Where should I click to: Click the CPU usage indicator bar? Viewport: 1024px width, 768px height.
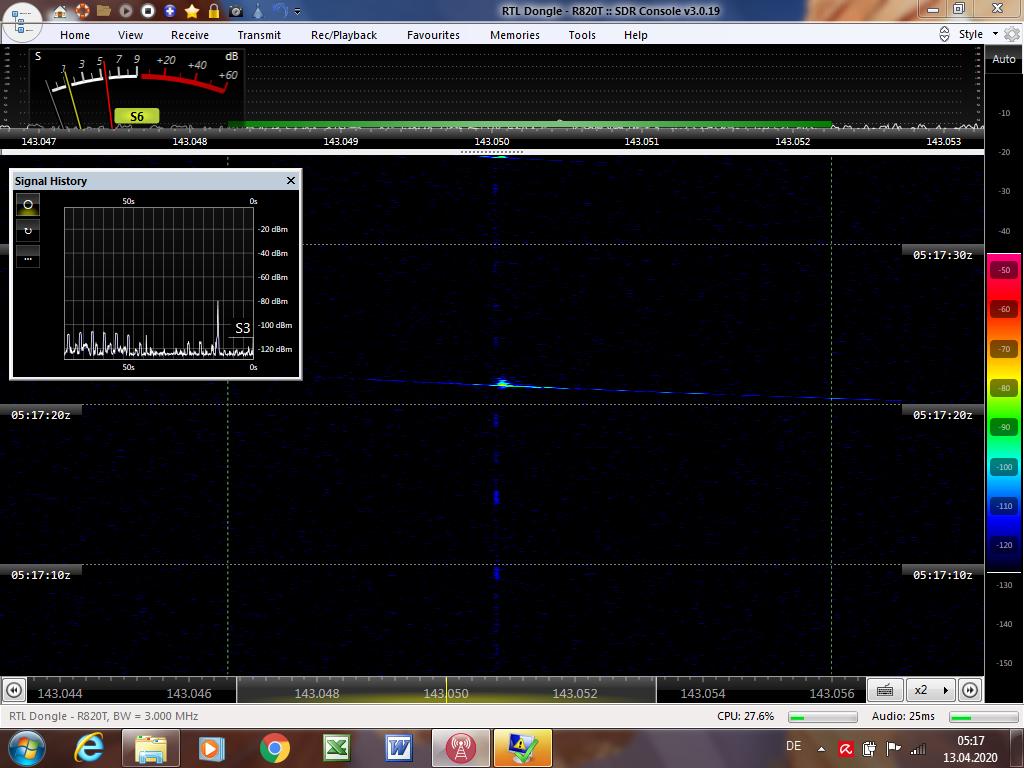(x=822, y=717)
